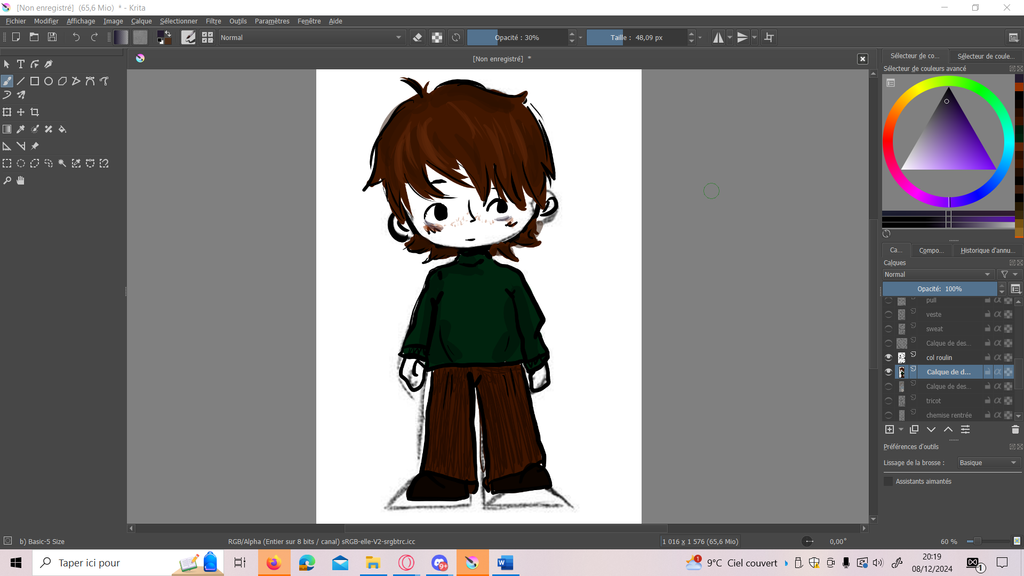Delete the layer with trash icon
This screenshot has height=576, width=1024.
tap(1015, 430)
